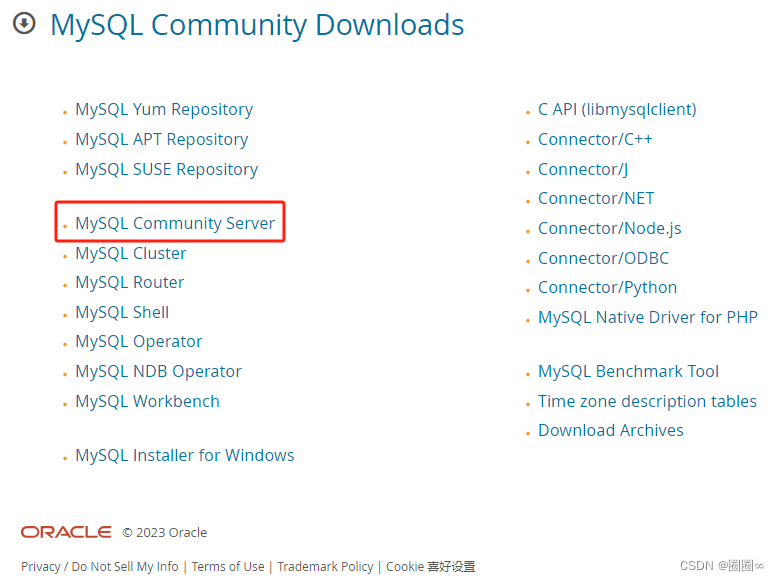Open the MySQL Shell link
The width and height of the screenshot is (779, 581).
pos(122,312)
